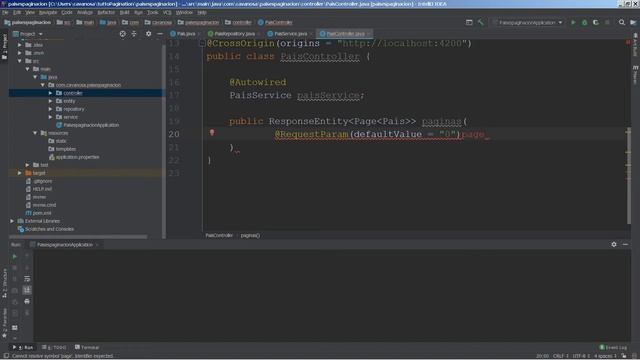Click Project panel horizontal scrollbar
Image resolution: width=640 pixels, height=360 pixels.
(78, 236)
